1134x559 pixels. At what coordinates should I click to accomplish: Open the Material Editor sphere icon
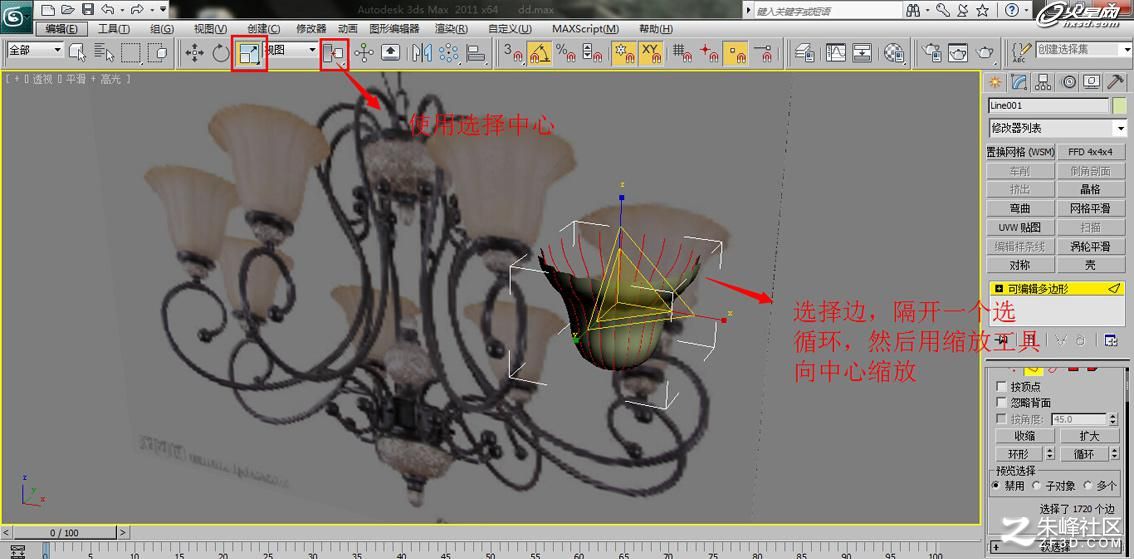[x=895, y=52]
